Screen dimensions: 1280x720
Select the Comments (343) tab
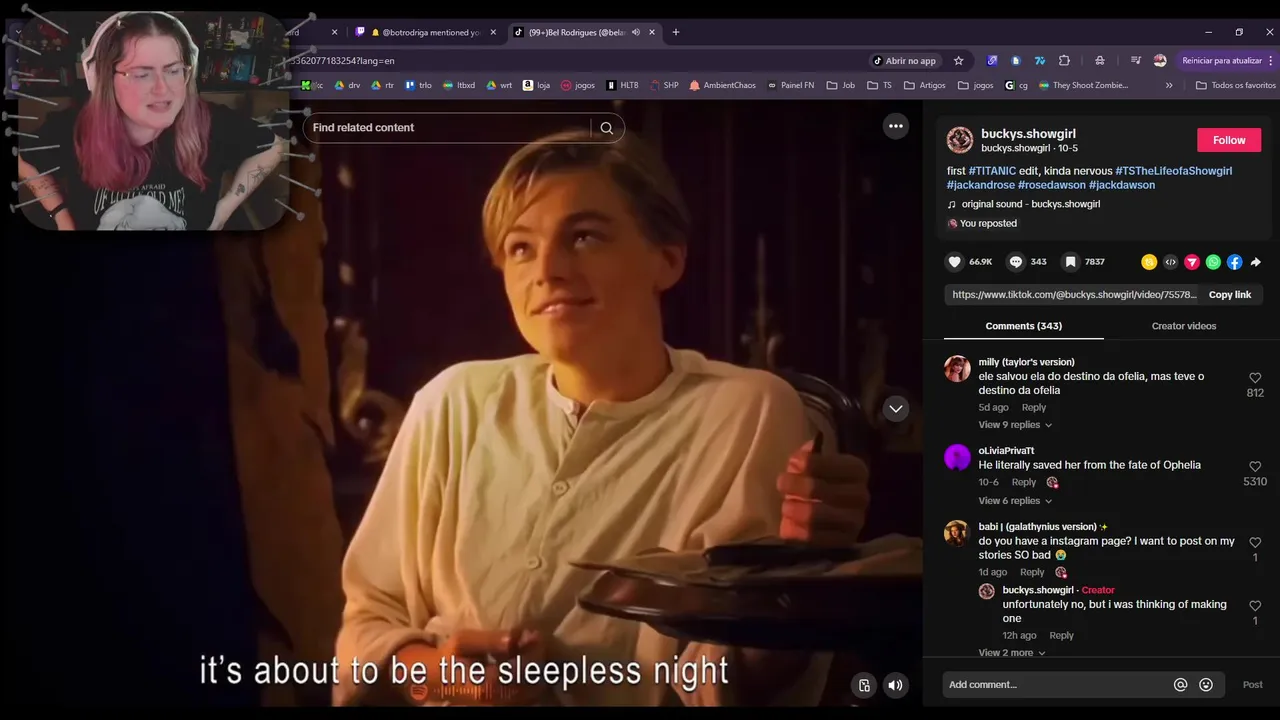pos(1023,326)
